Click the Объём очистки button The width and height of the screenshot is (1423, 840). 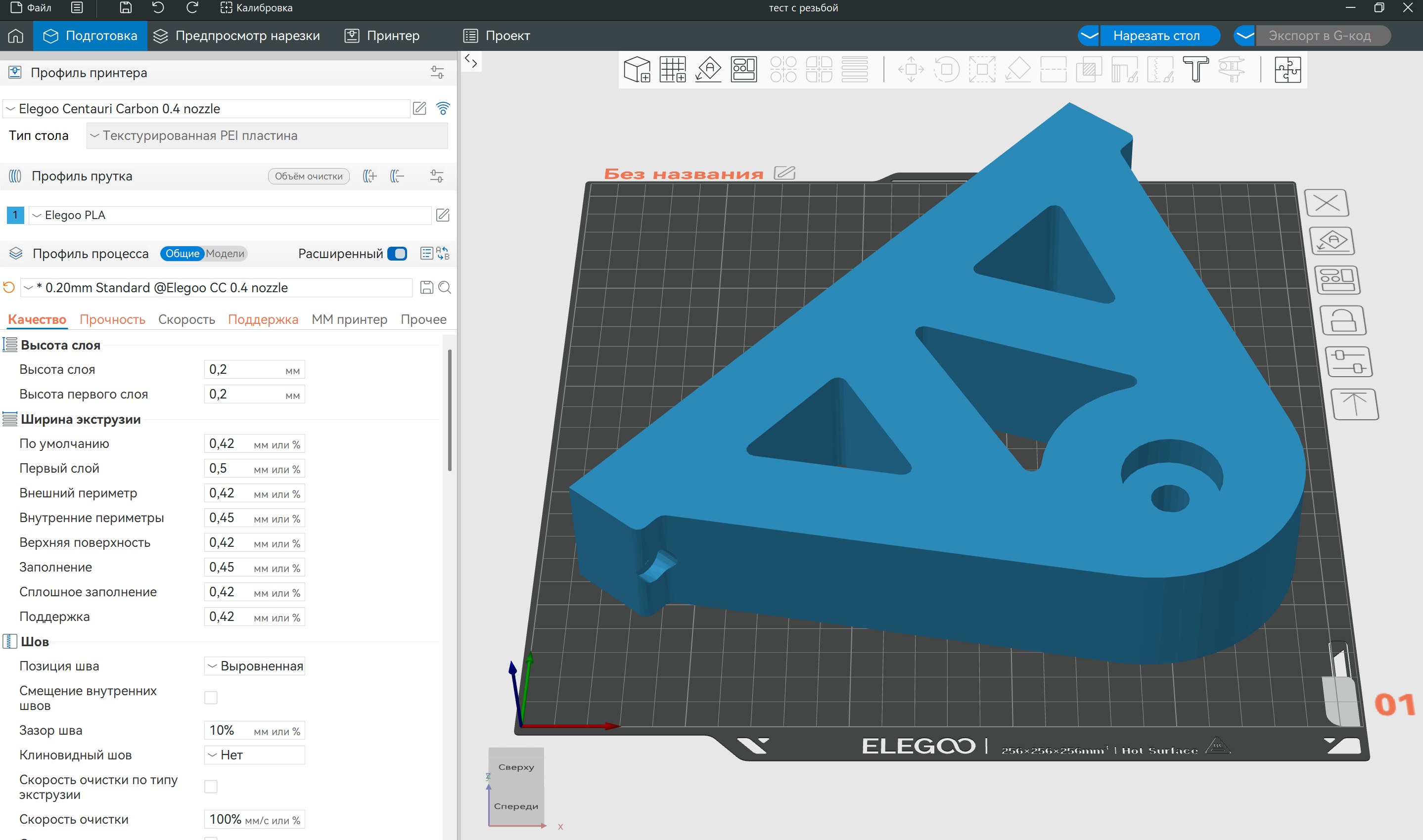[x=308, y=176]
